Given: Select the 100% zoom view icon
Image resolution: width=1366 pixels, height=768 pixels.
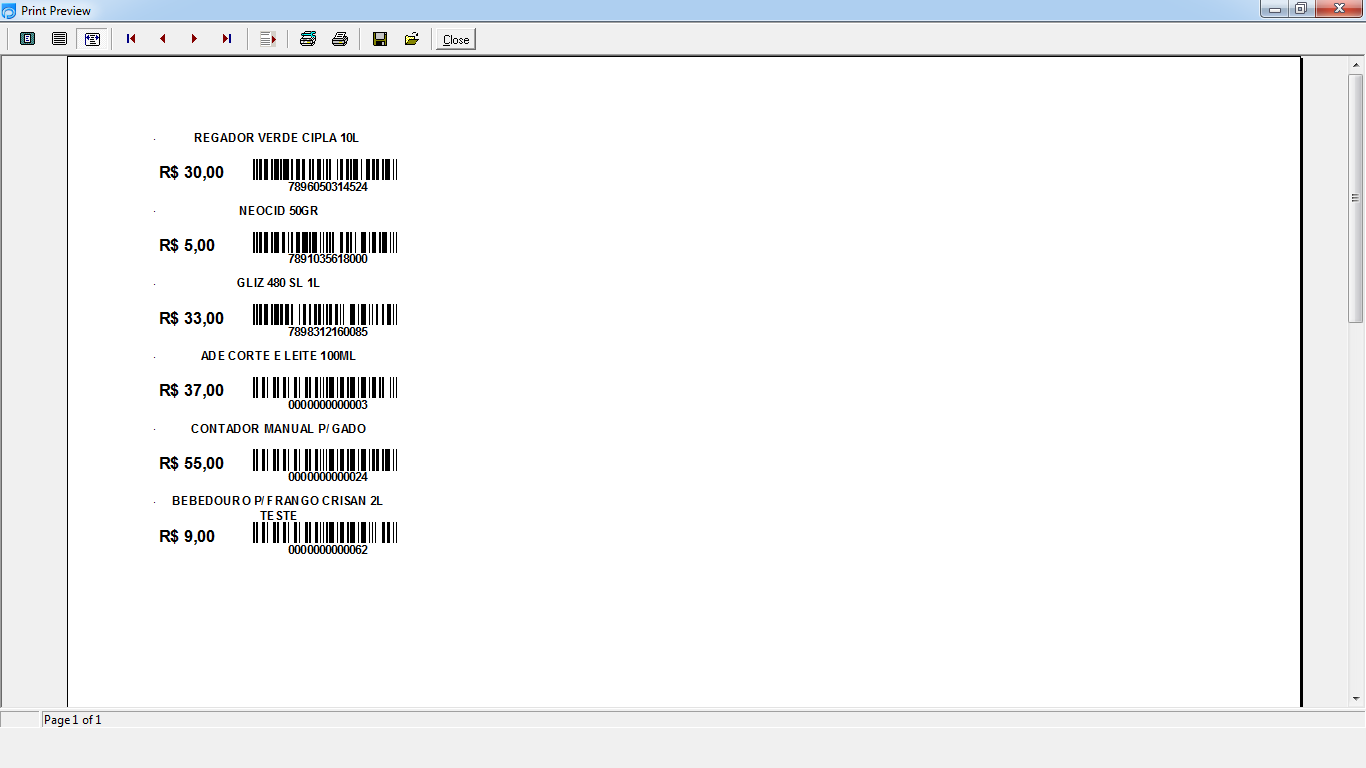Looking at the screenshot, I should point(60,39).
